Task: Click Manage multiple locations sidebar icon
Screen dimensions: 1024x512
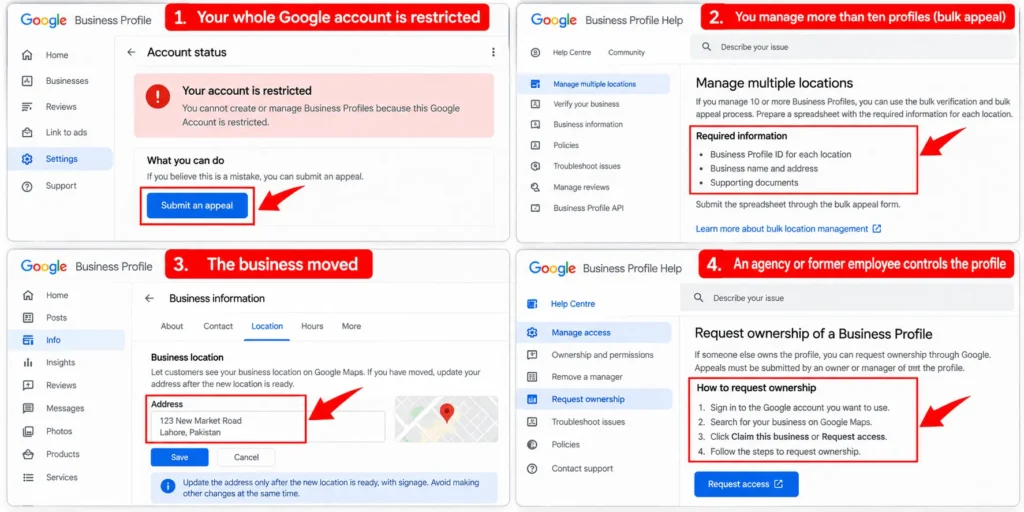Action: click(x=536, y=84)
